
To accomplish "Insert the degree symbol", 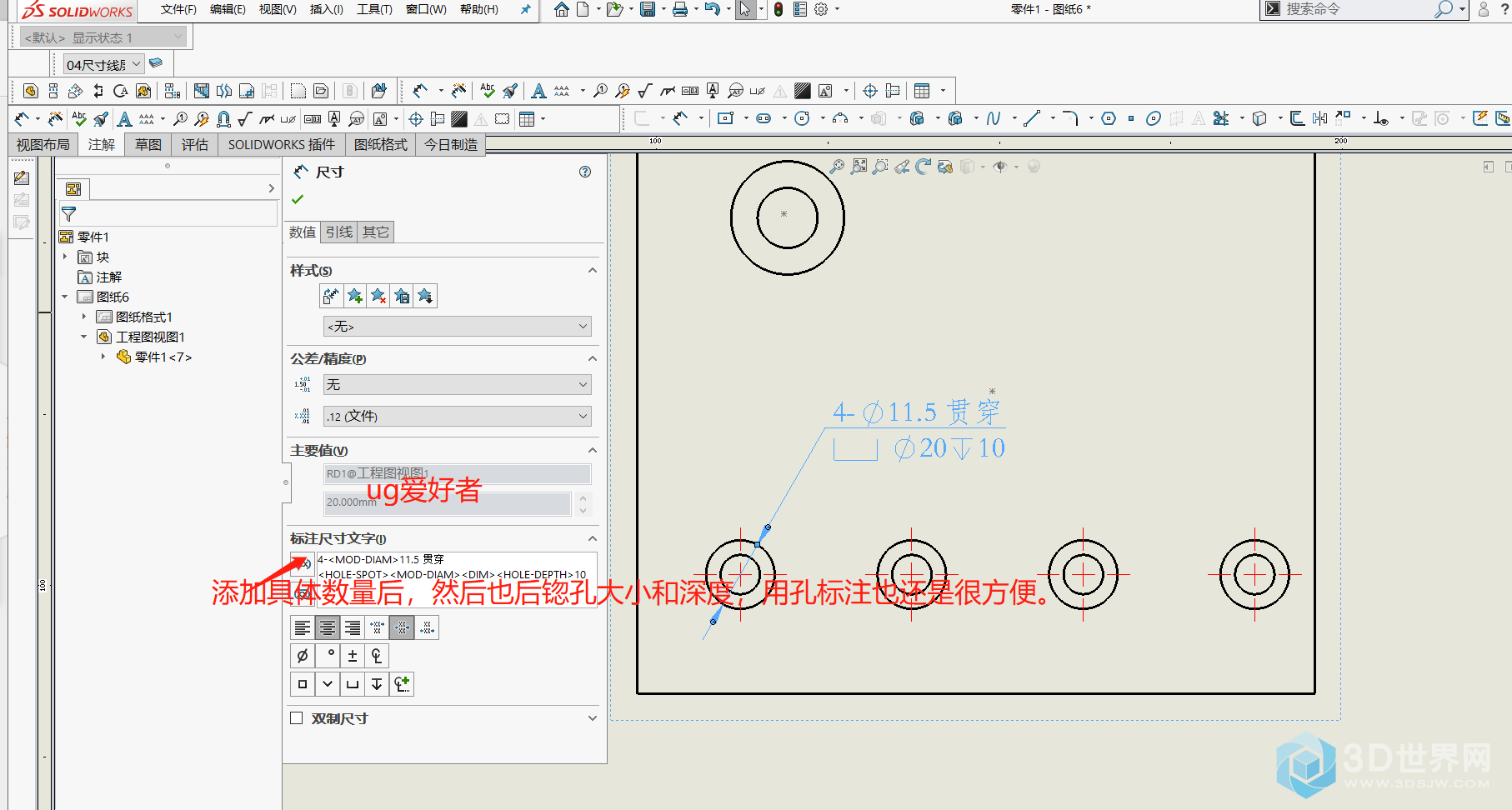I will [x=328, y=656].
